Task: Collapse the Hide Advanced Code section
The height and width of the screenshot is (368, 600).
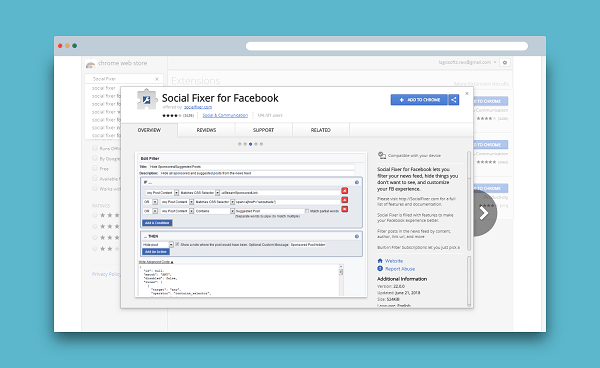Action: tap(156, 262)
